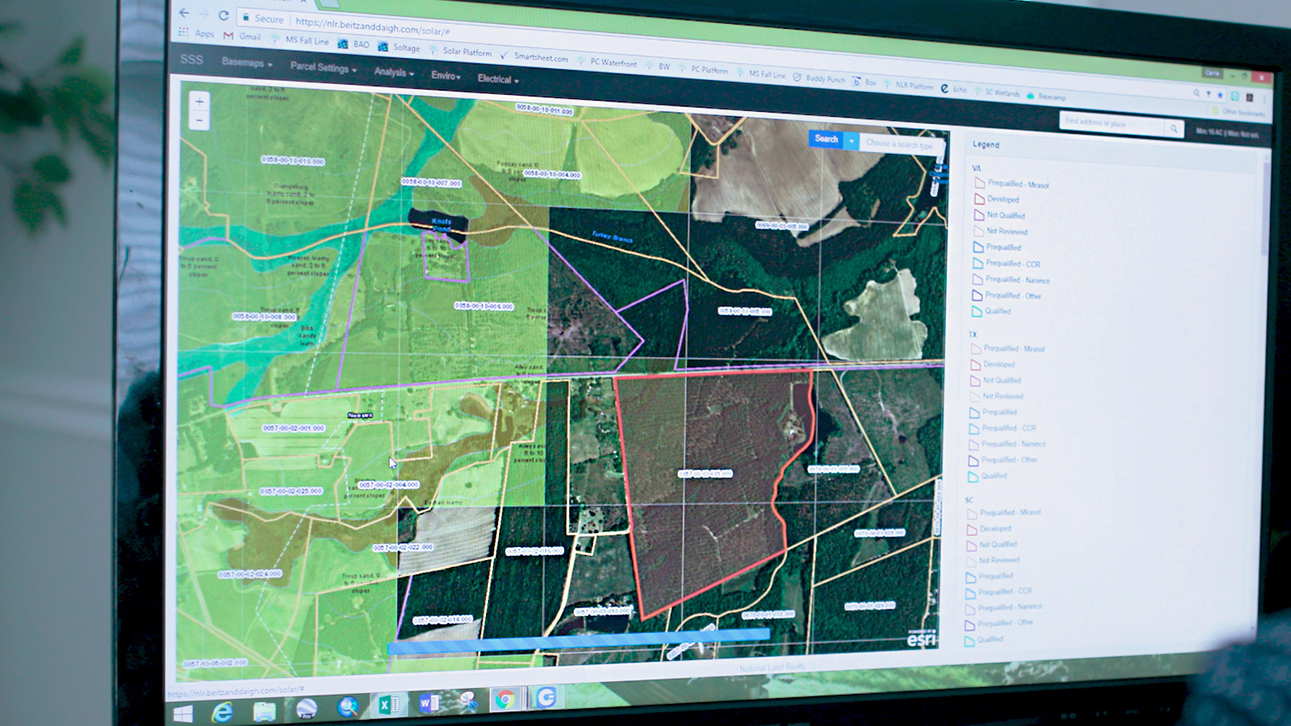Click the VA Not Reviewed legend symbol
Image resolution: width=1291 pixels, height=726 pixels.
click(981, 231)
